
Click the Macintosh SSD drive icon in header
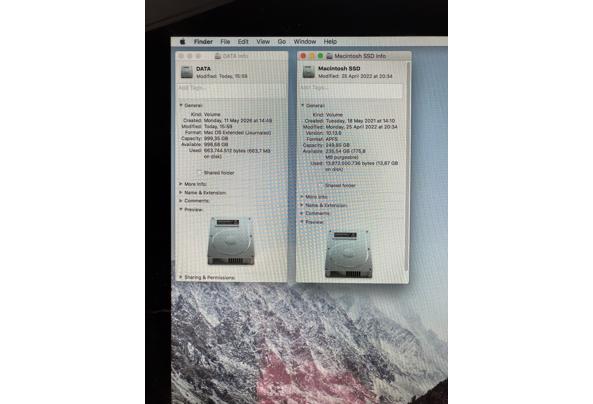[x=309, y=72]
